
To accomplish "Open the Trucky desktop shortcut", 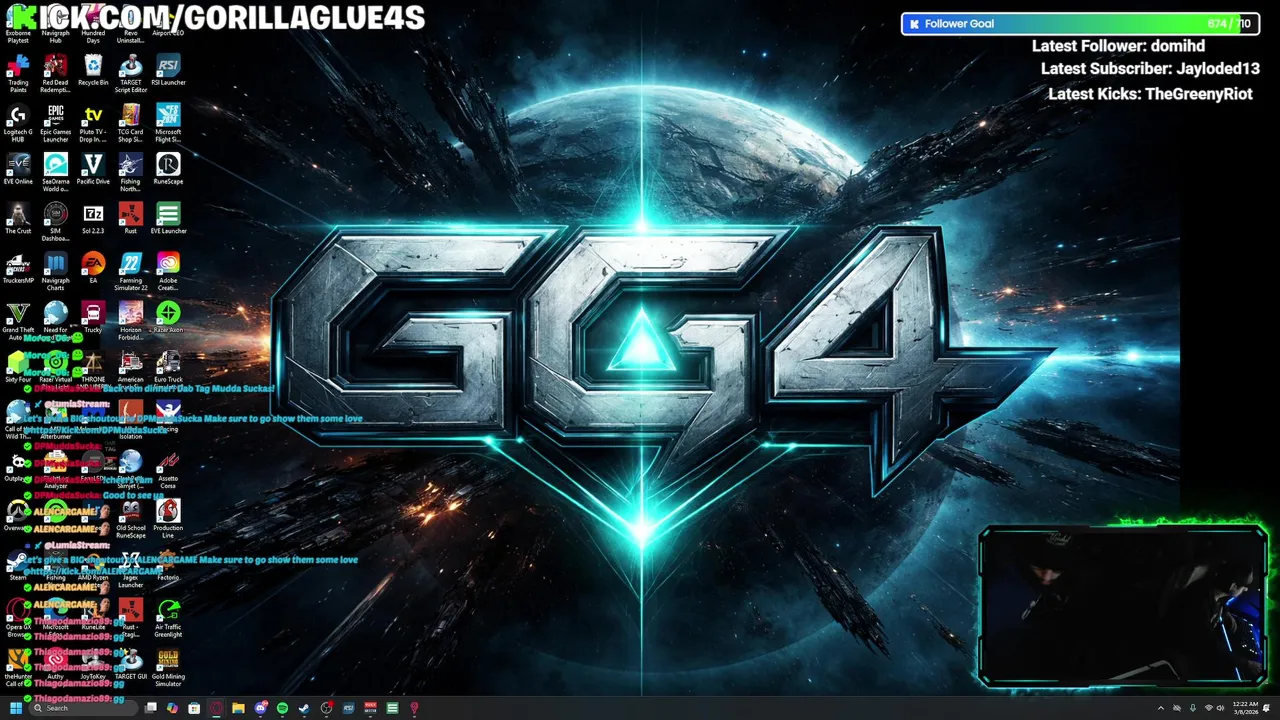I will point(93,317).
